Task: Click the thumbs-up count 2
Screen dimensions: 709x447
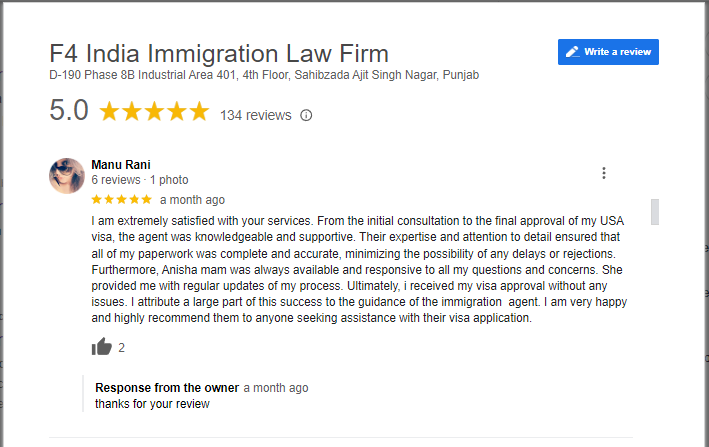Action: (x=121, y=348)
